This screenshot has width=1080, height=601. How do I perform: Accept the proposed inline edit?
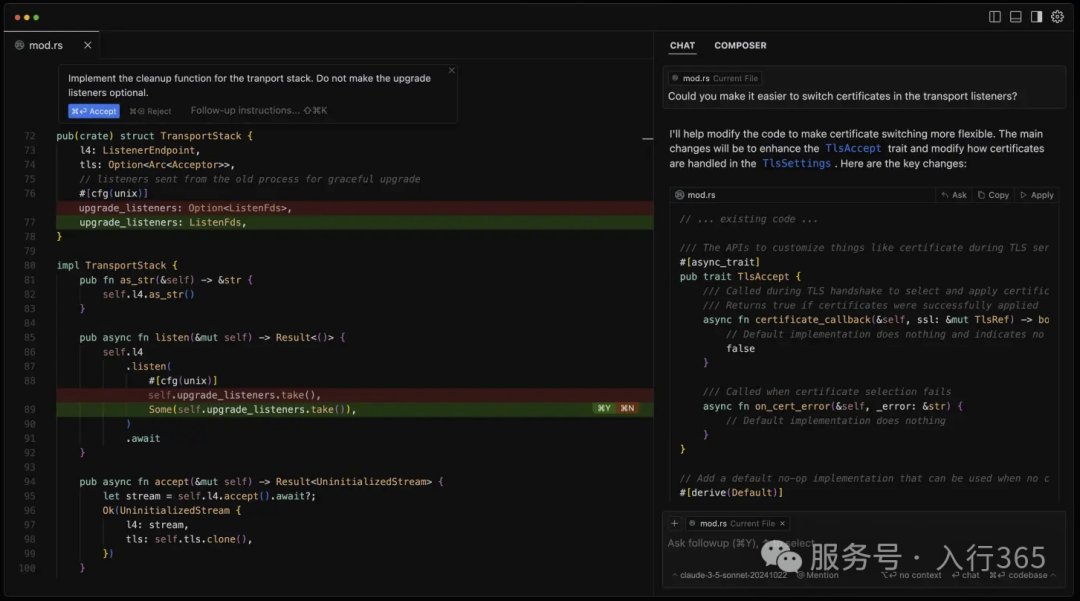pyautogui.click(x=93, y=111)
